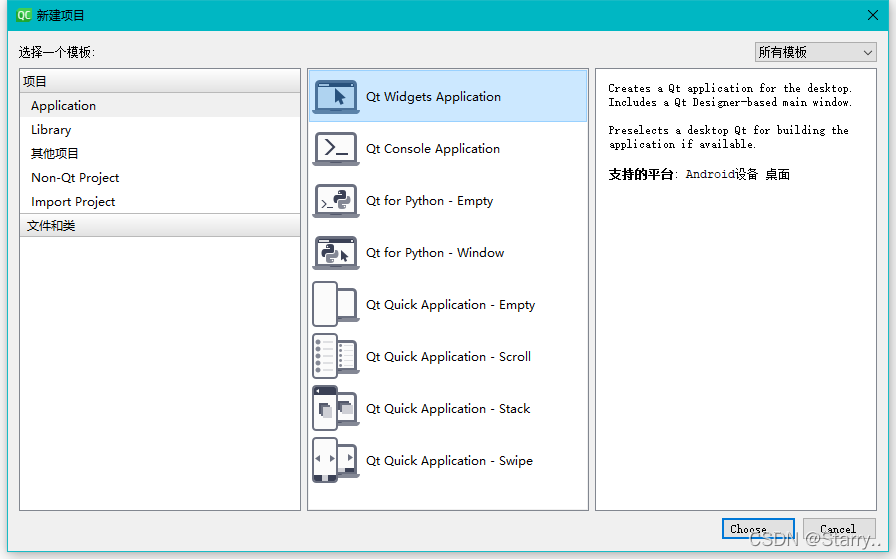
Task: Select Application in the project category list
Action: [x=159, y=106]
